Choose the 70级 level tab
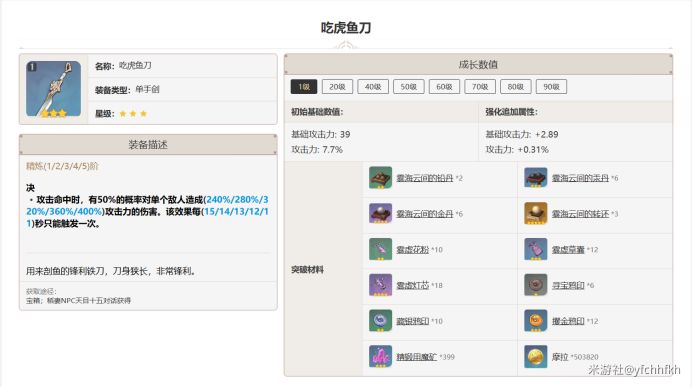Screen dimensions: 692x388 [480, 87]
